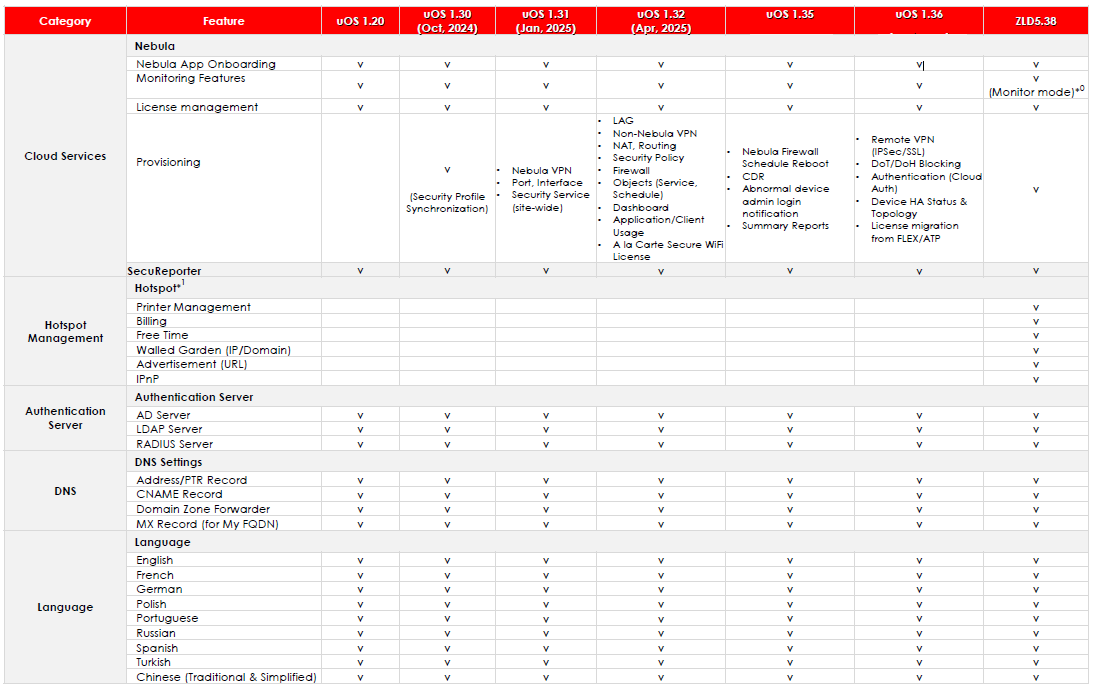
Task: Select the uOS 1.20 column header
Action: coord(360,20)
